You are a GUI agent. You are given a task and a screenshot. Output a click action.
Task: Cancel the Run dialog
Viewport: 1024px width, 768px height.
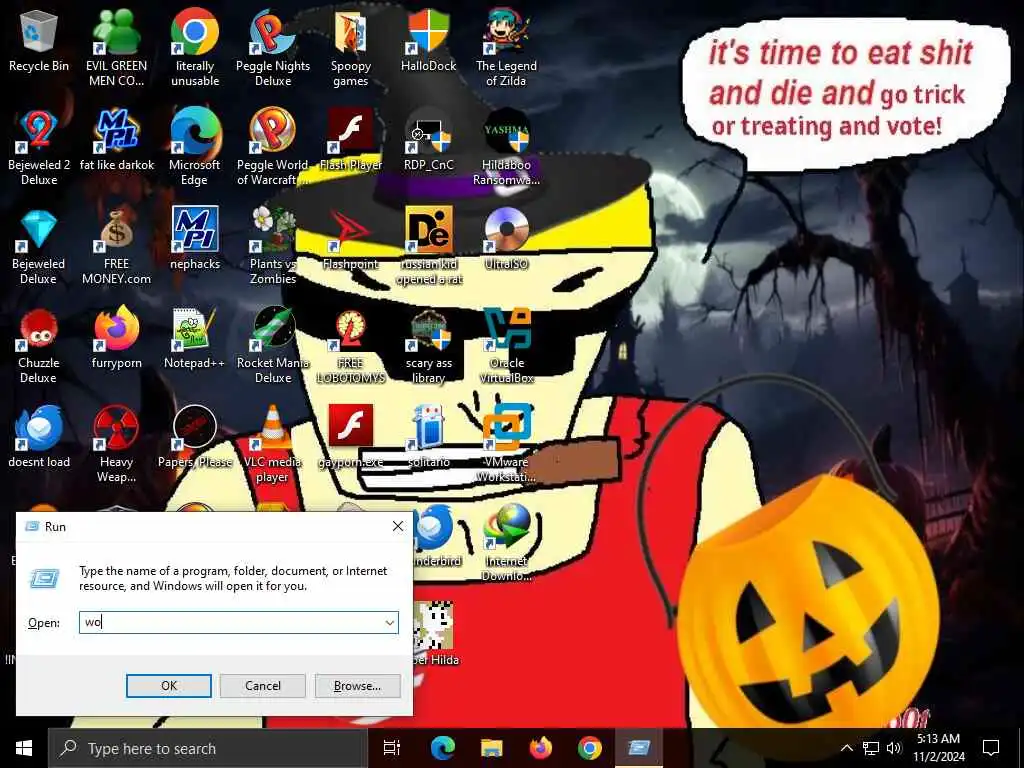point(263,686)
